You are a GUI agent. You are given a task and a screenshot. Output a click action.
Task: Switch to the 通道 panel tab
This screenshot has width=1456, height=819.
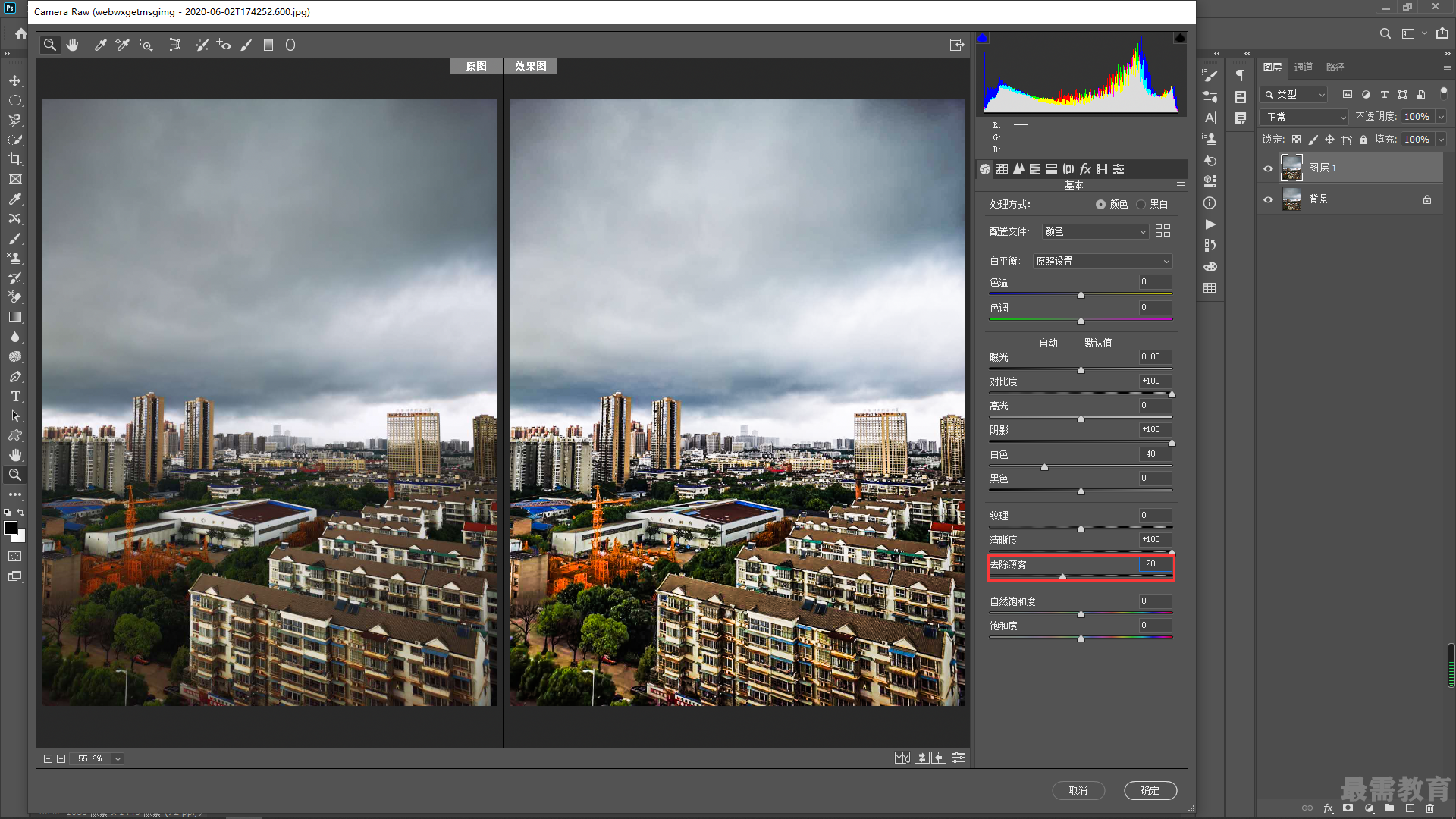pos(1304,67)
